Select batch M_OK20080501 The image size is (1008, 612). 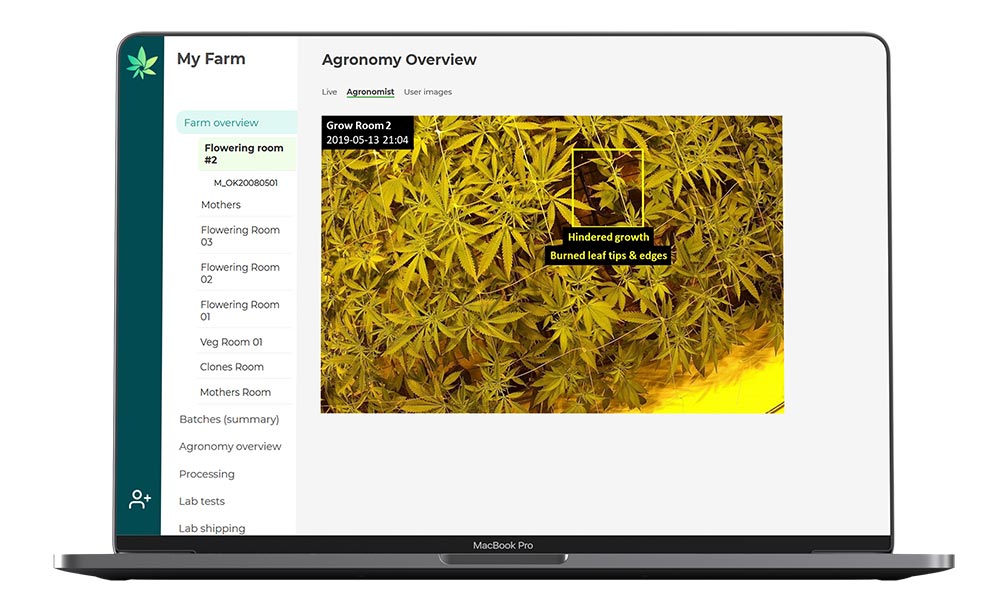[x=246, y=183]
